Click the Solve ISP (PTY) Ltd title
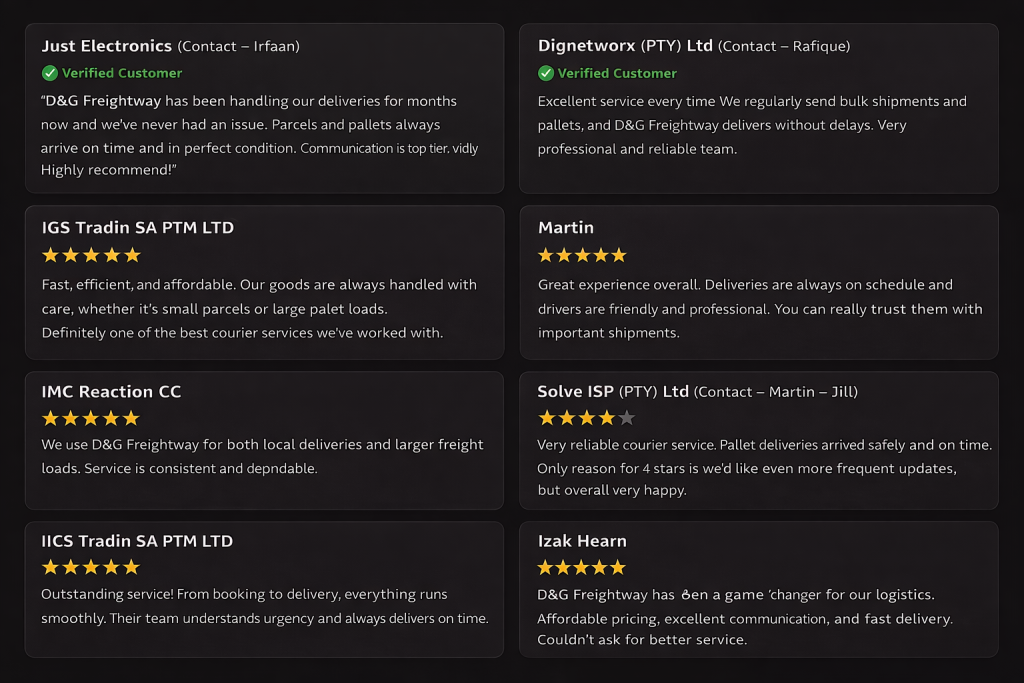Image resolution: width=1024 pixels, height=683 pixels. point(613,392)
